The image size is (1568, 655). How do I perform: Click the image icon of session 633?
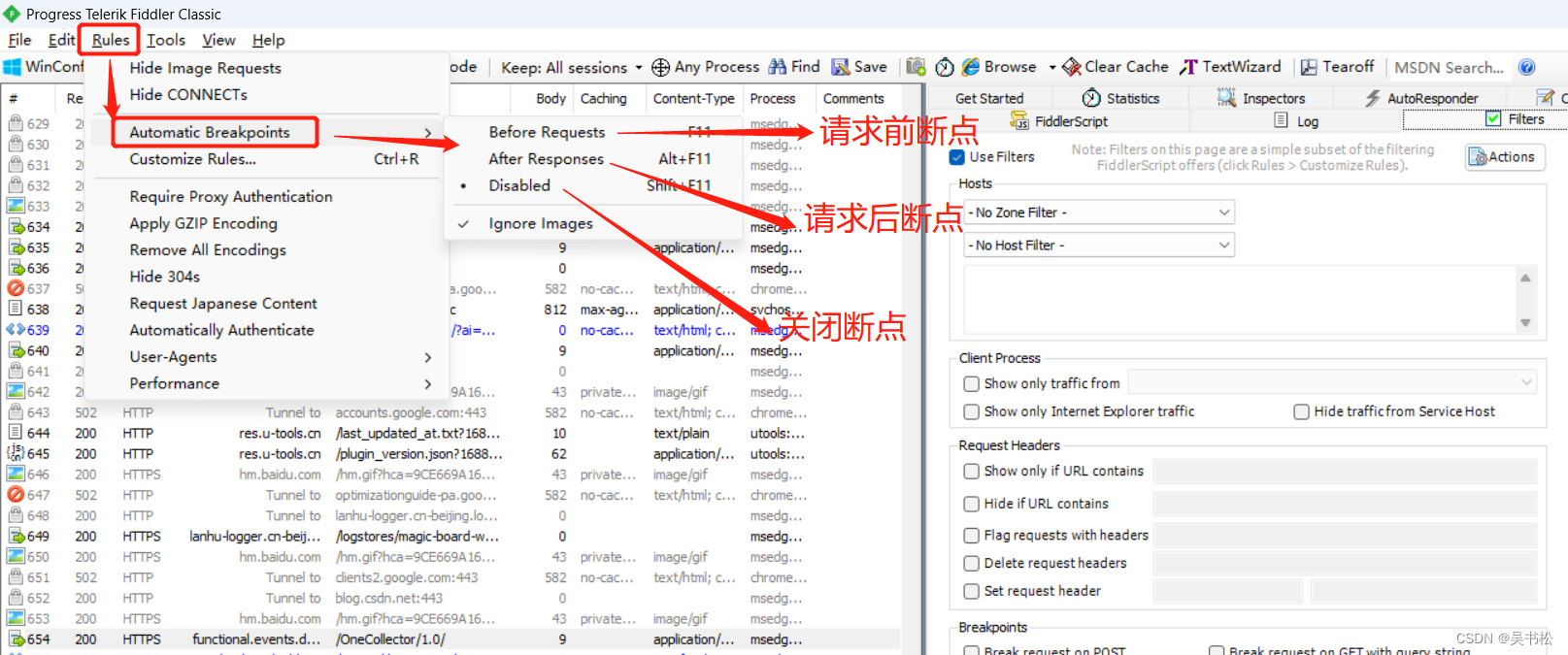pos(16,206)
